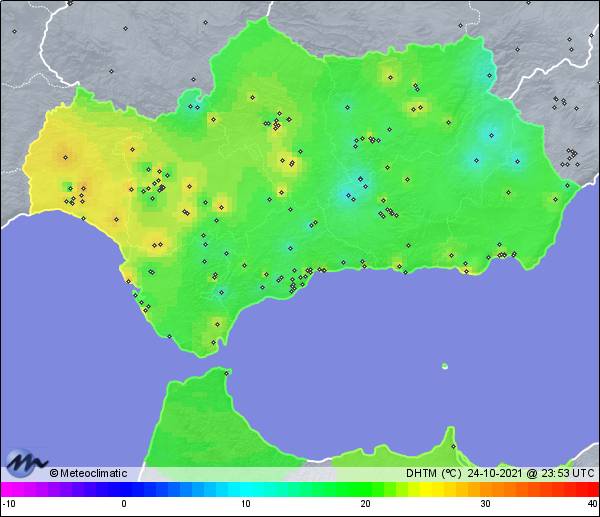Image resolution: width=600 pixels, height=517 pixels.
Task: Select the station marker at Ceuta's northern tip
Action: point(227,373)
